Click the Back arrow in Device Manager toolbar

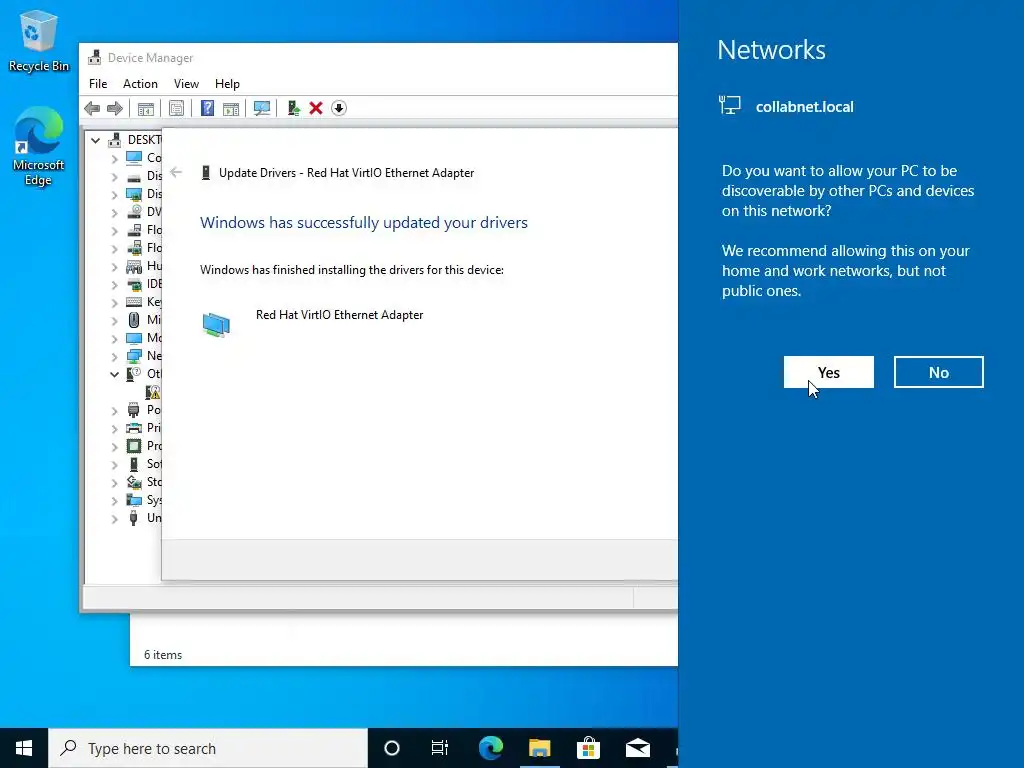coord(92,108)
